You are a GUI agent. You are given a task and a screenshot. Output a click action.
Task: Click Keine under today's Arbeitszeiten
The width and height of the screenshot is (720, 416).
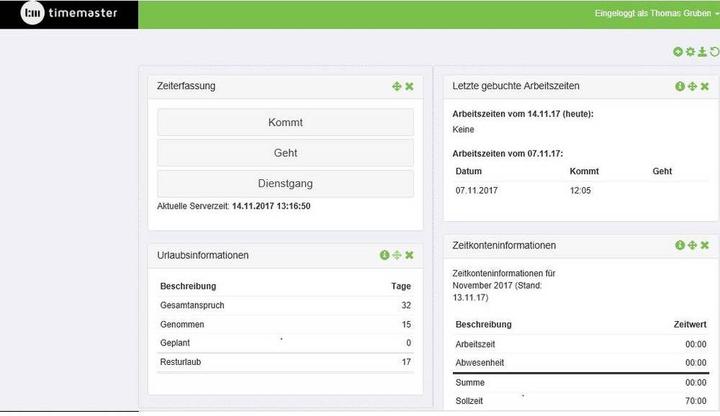[x=463, y=129]
